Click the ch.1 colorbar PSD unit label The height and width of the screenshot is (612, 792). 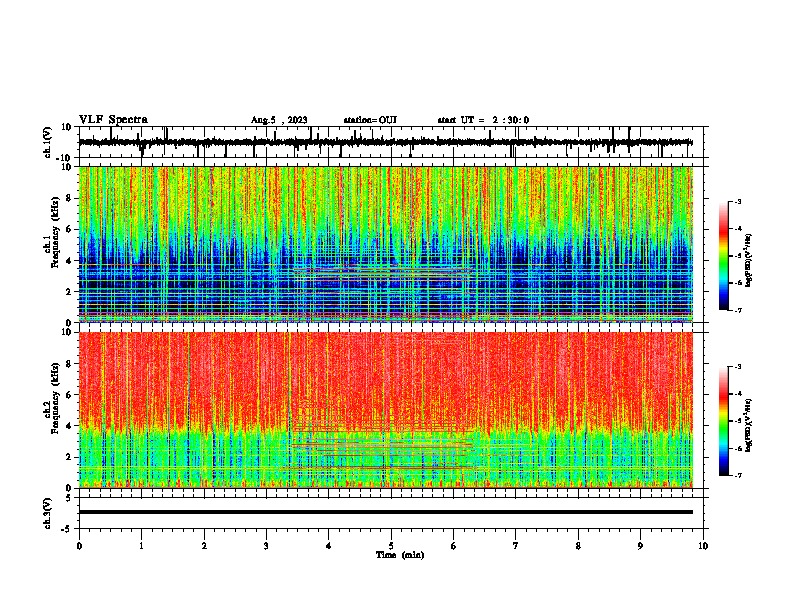(748, 261)
